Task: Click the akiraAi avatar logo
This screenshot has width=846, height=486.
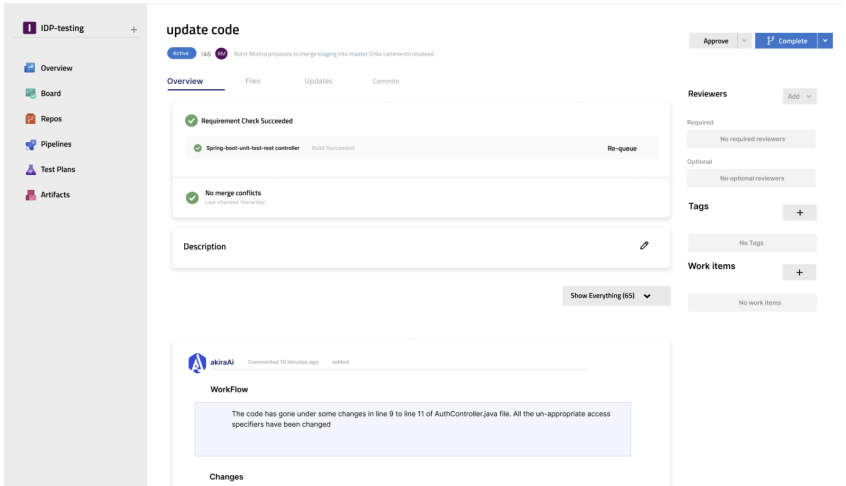Action: coord(198,363)
